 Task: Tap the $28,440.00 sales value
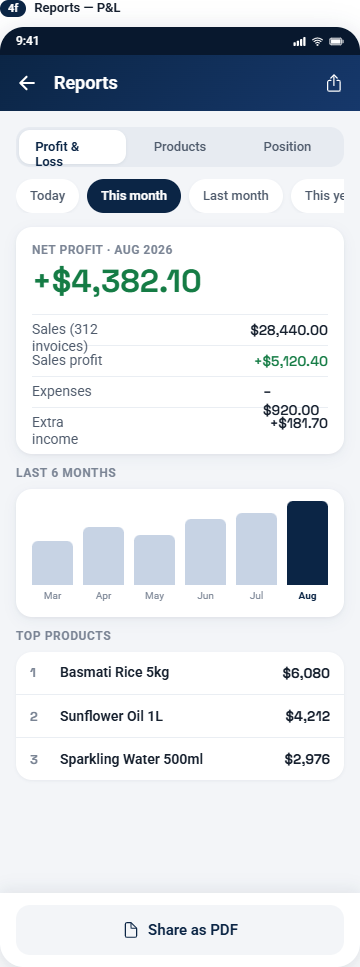click(x=289, y=331)
